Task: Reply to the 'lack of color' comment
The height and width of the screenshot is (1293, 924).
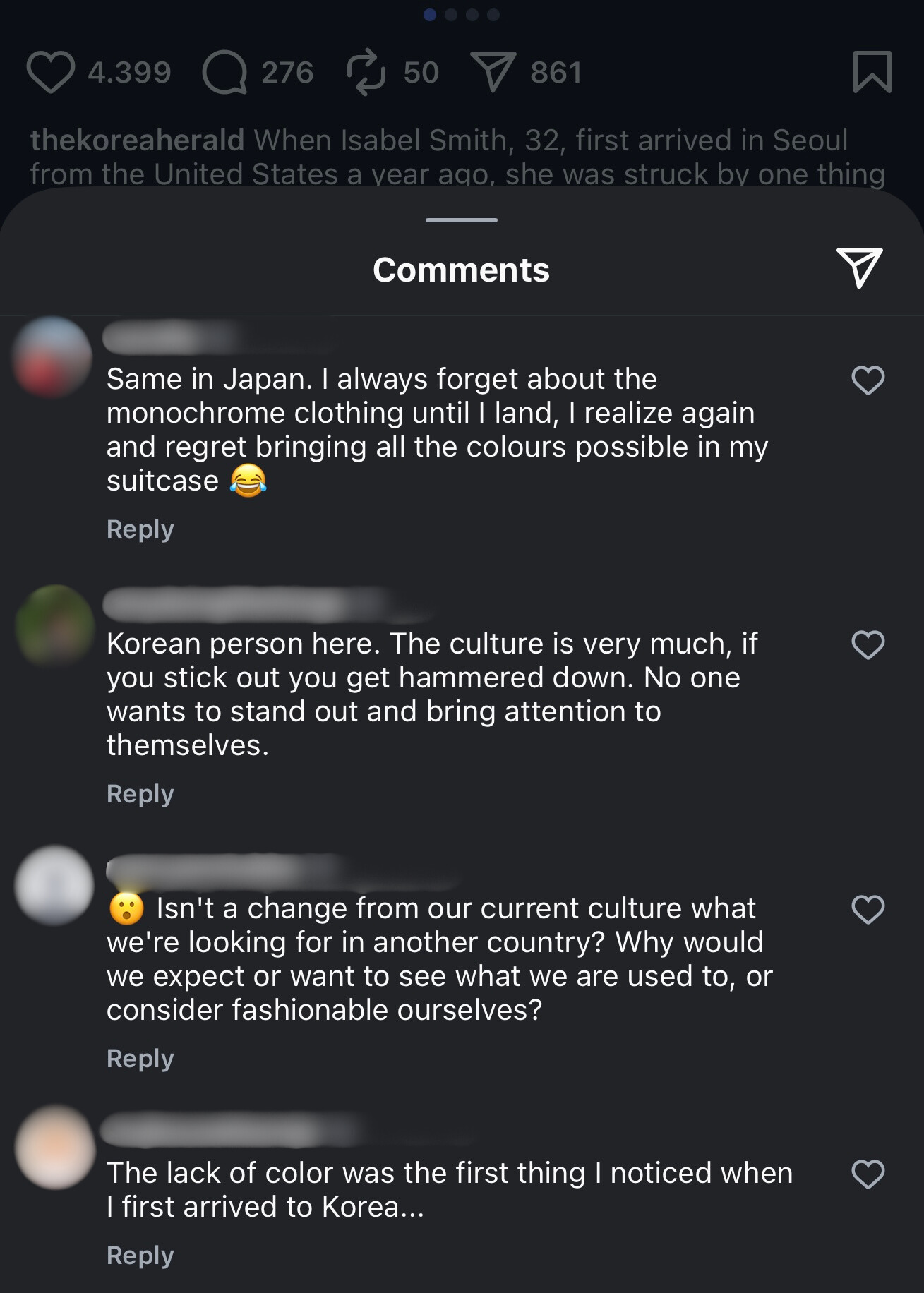Action: click(x=140, y=1256)
